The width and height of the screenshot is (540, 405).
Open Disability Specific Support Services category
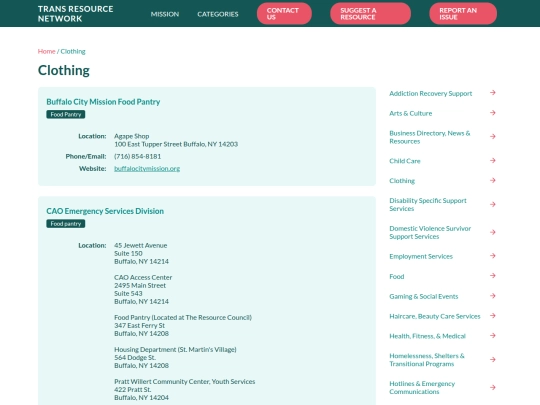(x=428, y=205)
